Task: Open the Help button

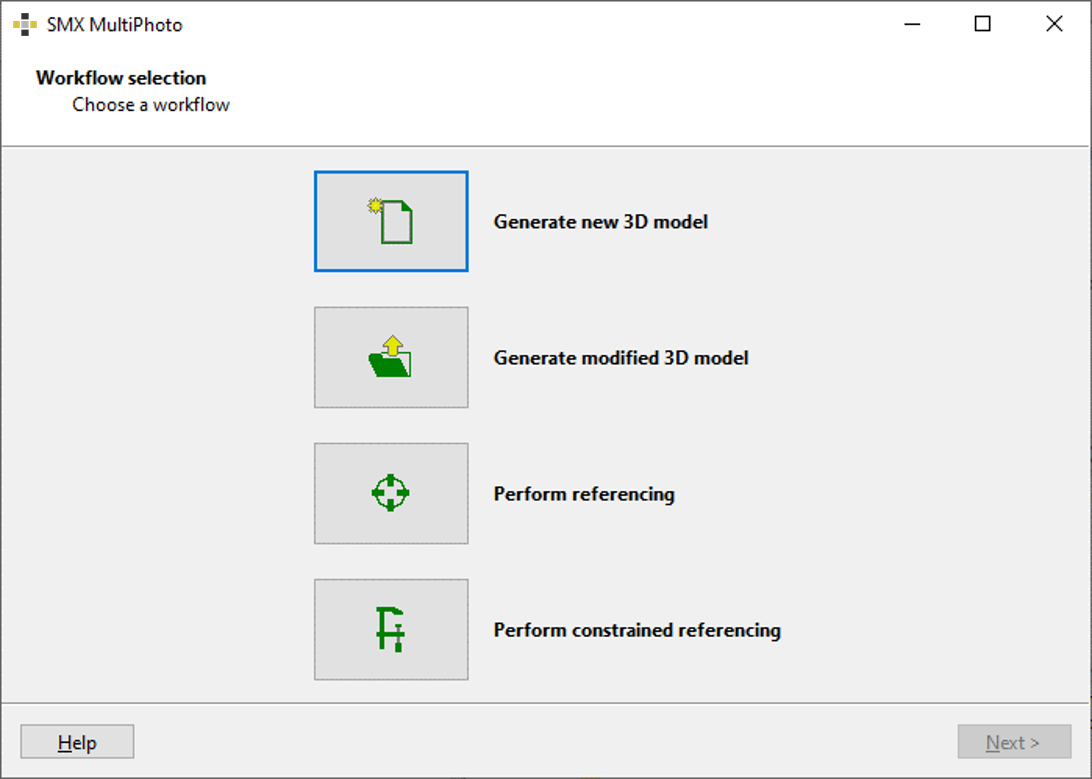Action: tap(77, 741)
